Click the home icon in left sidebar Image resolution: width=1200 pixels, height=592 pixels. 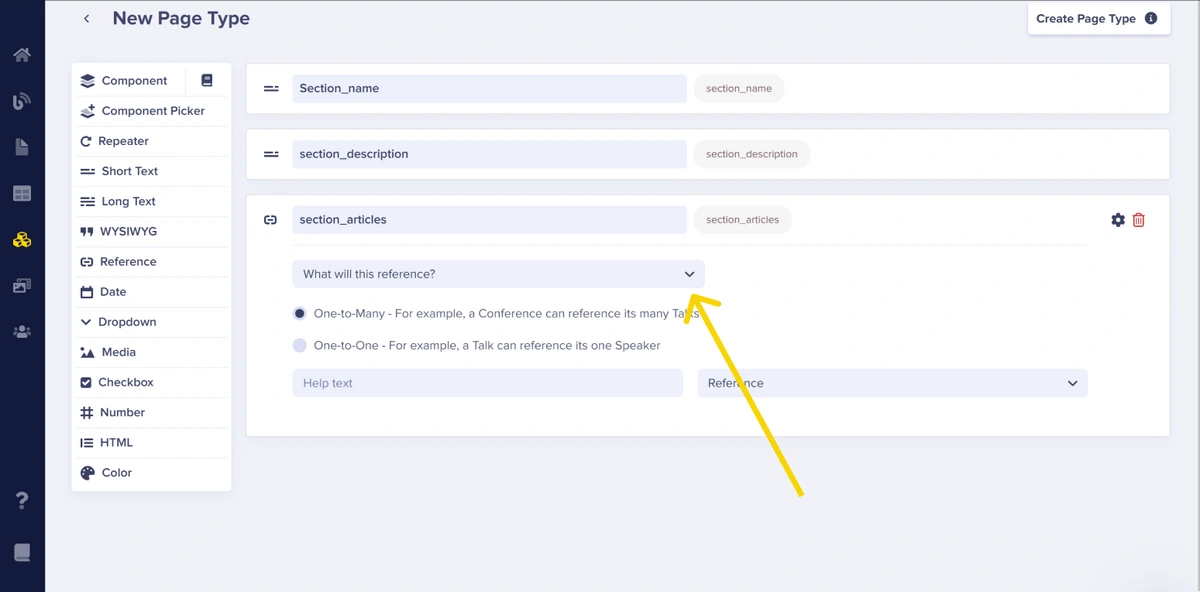click(22, 55)
